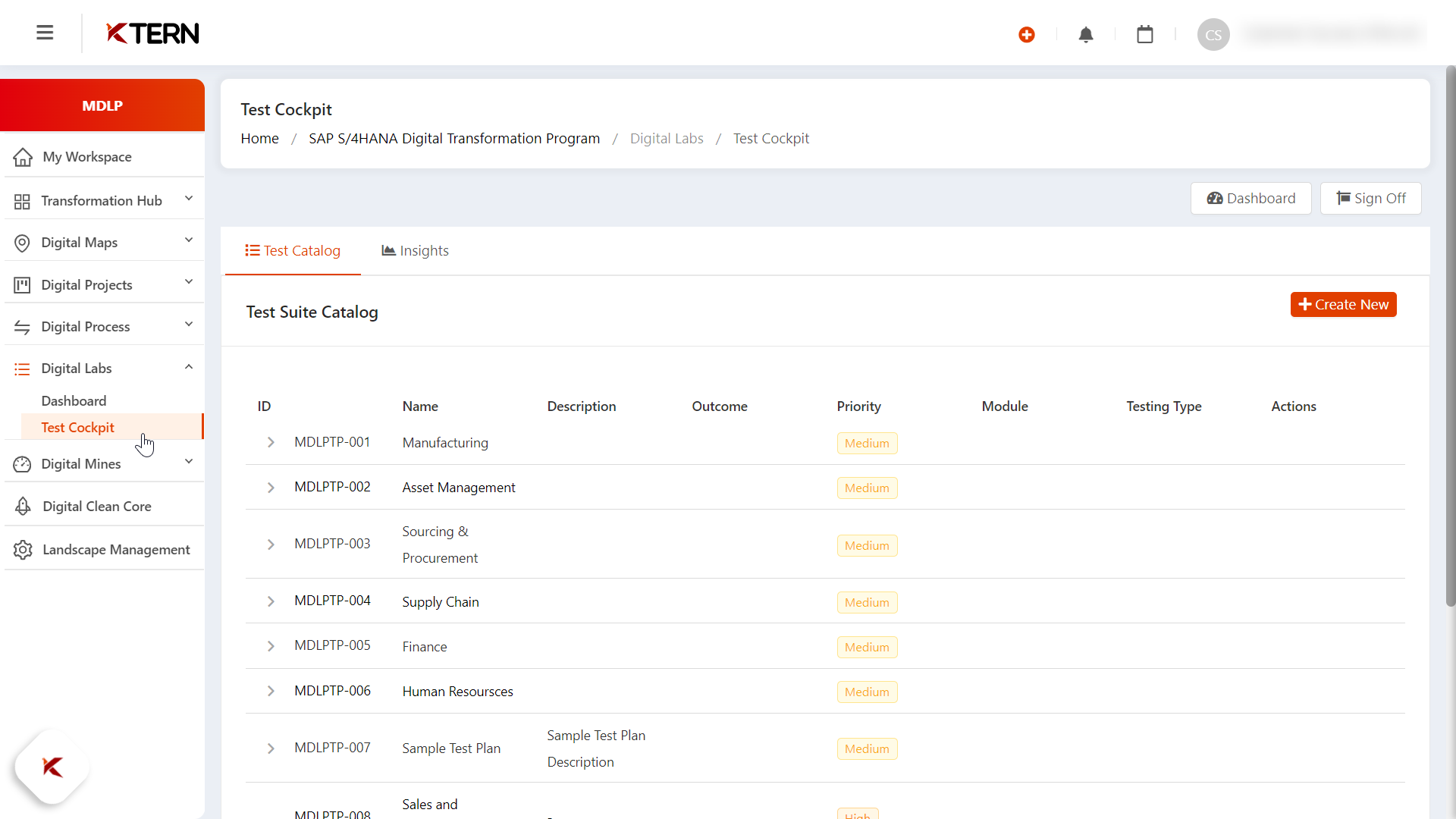Open notifications bell

tap(1086, 34)
